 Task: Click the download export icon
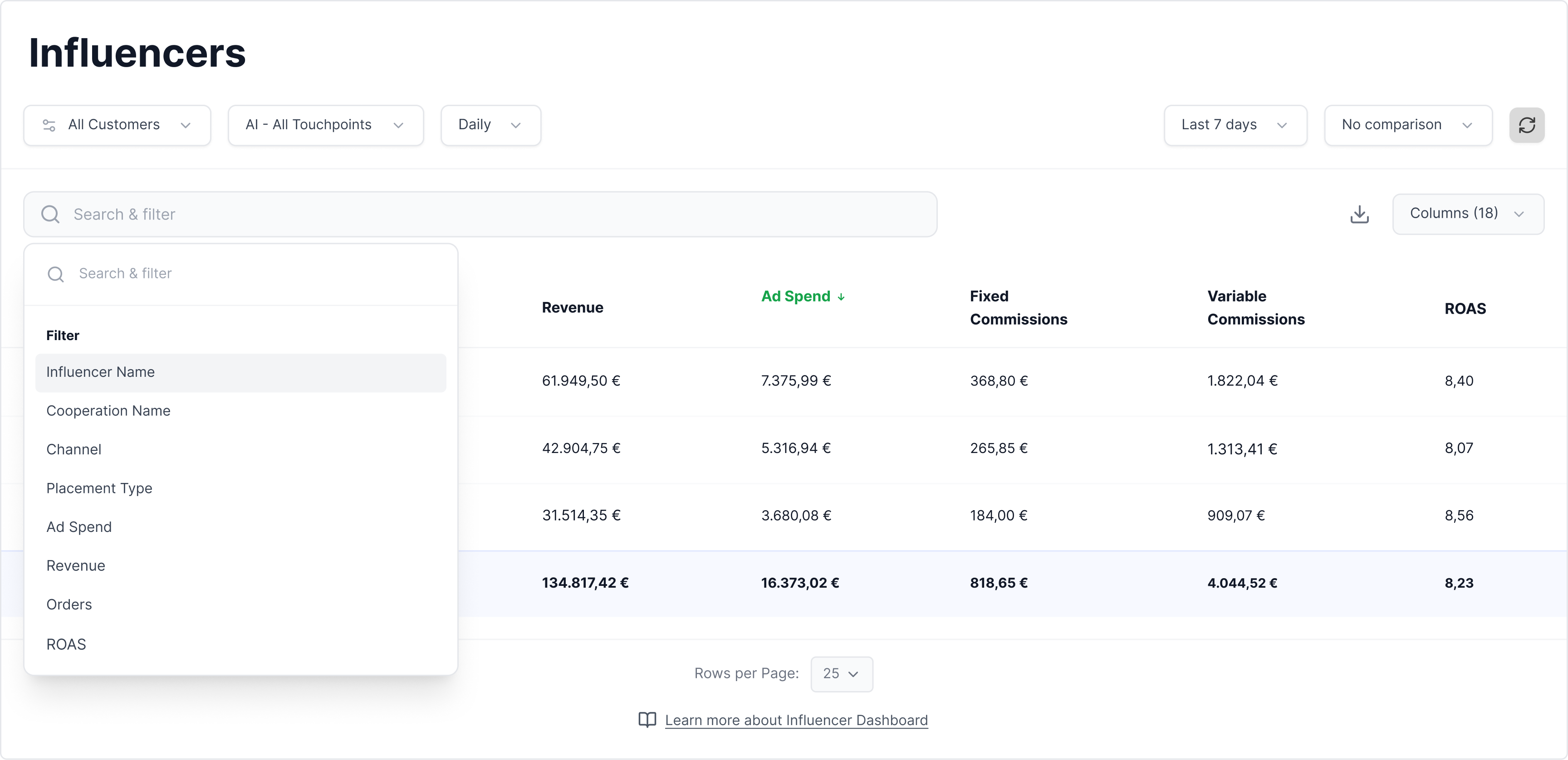[1359, 214]
